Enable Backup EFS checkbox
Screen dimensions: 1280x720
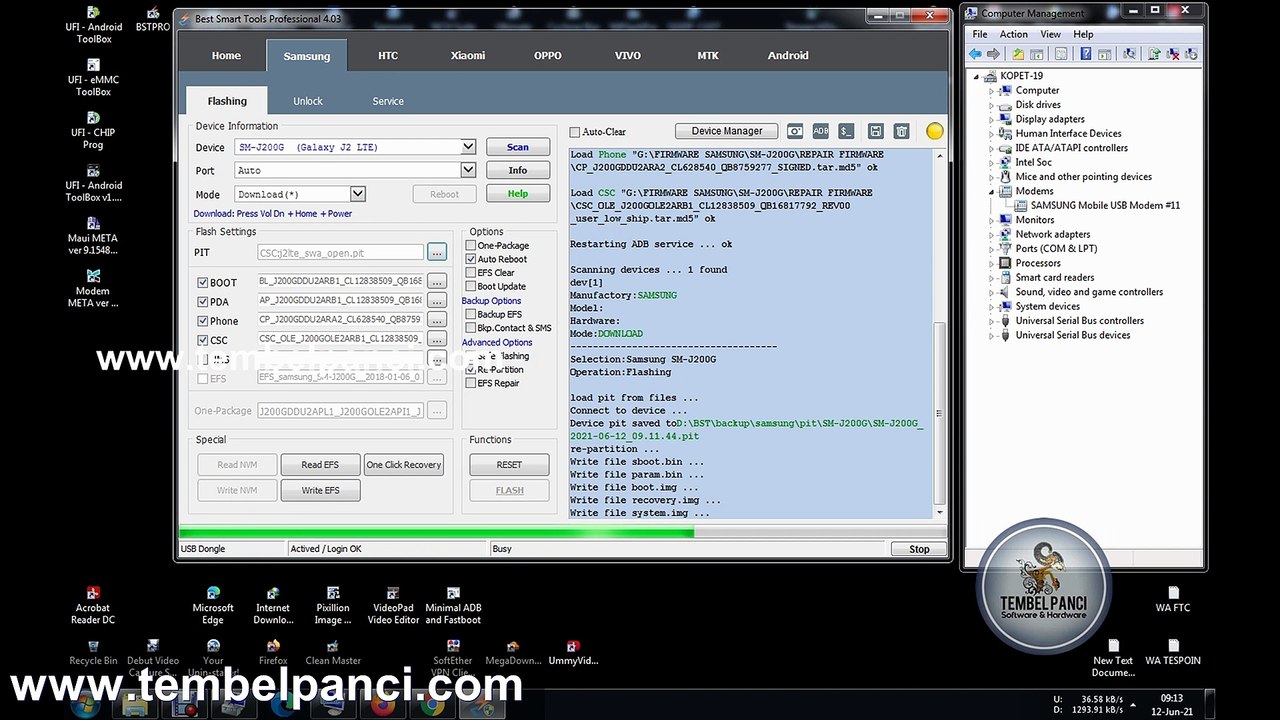471,315
